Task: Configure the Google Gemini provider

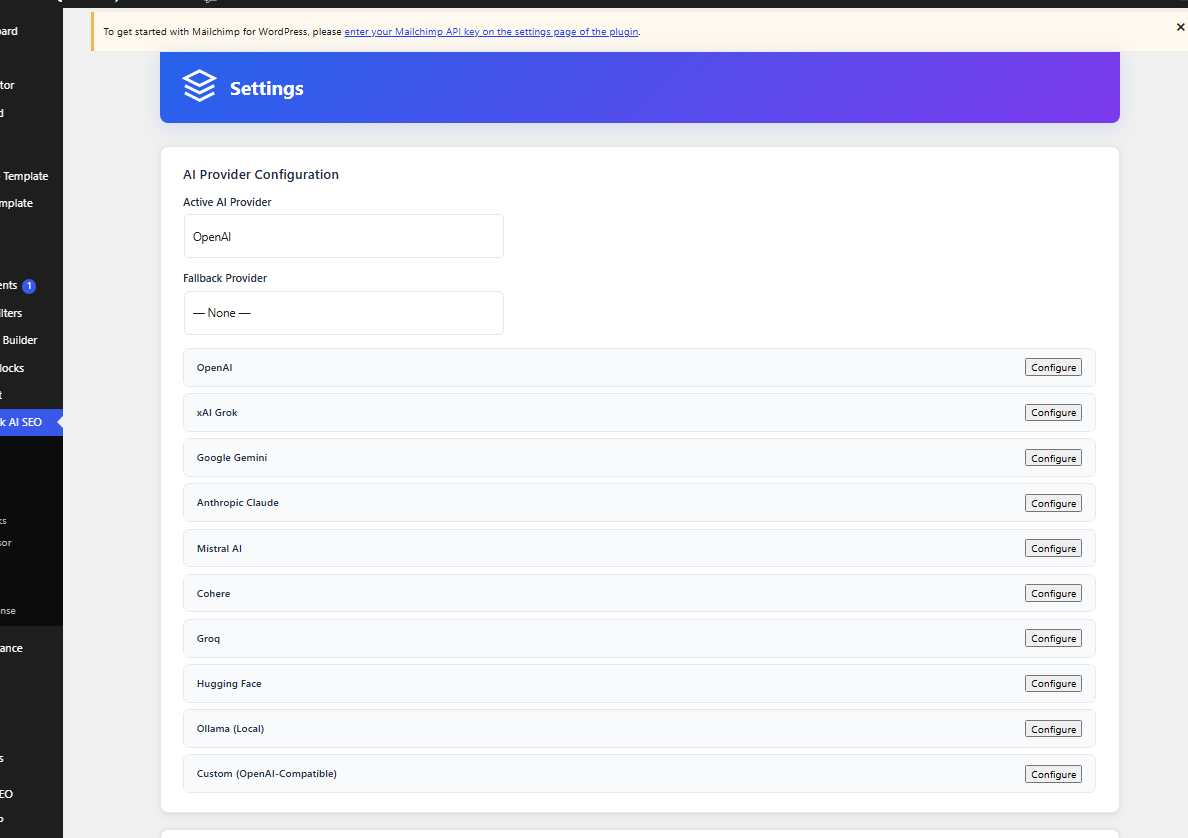Action: pyautogui.click(x=1053, y=458)
